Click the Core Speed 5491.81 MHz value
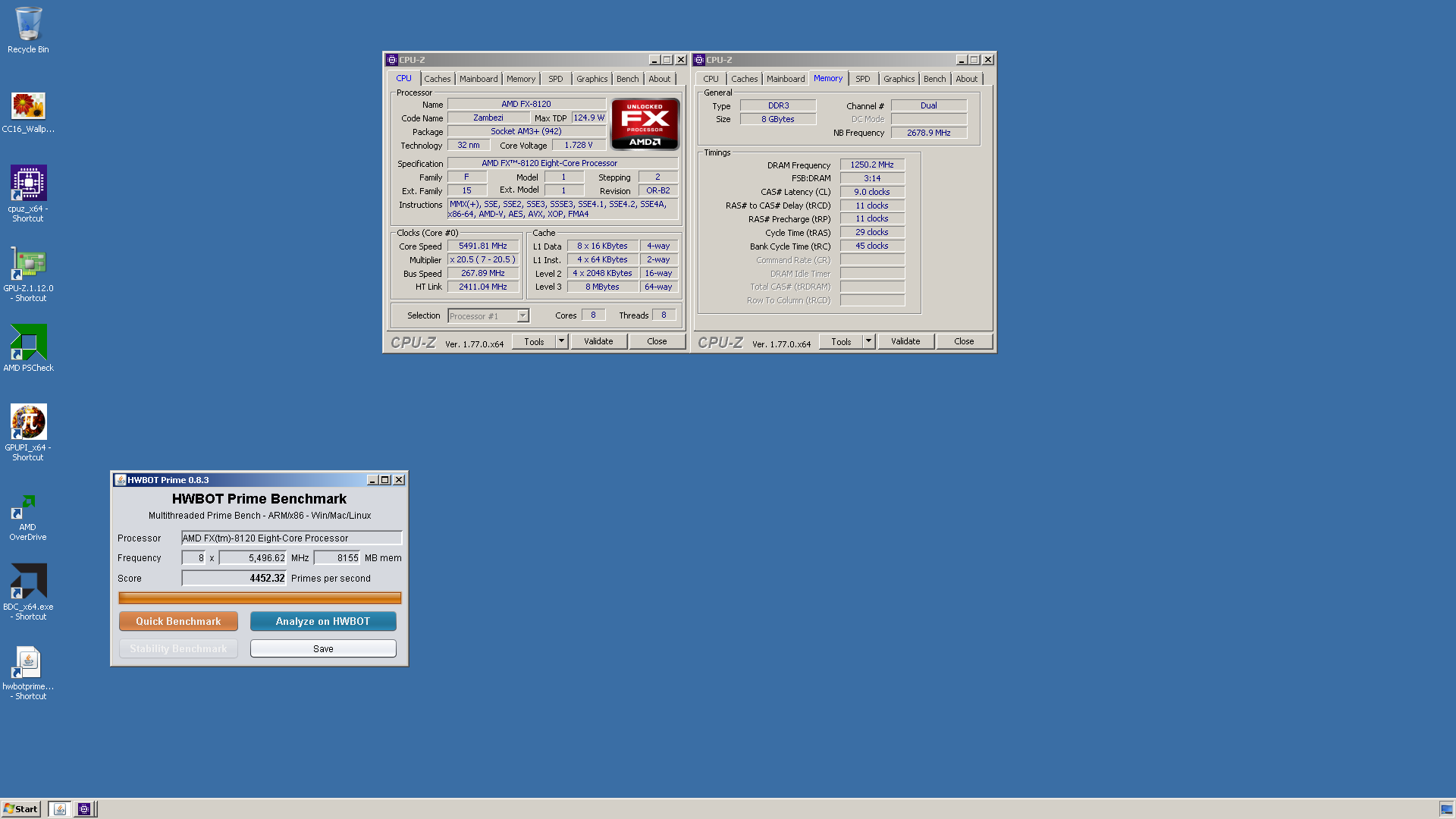The image size is (1456, 819). point(483,246)
